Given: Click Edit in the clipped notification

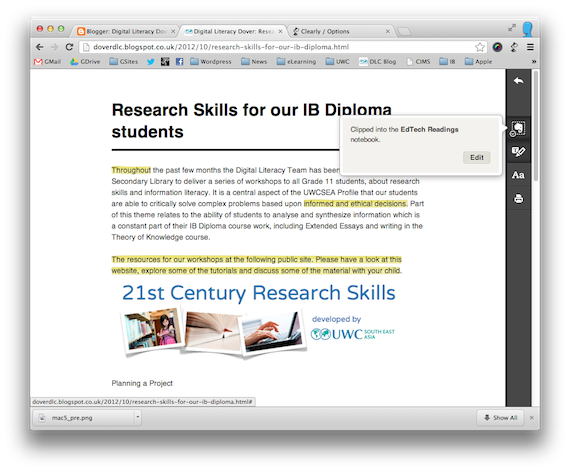Looking at the screenshot, I should coord(477,157).
